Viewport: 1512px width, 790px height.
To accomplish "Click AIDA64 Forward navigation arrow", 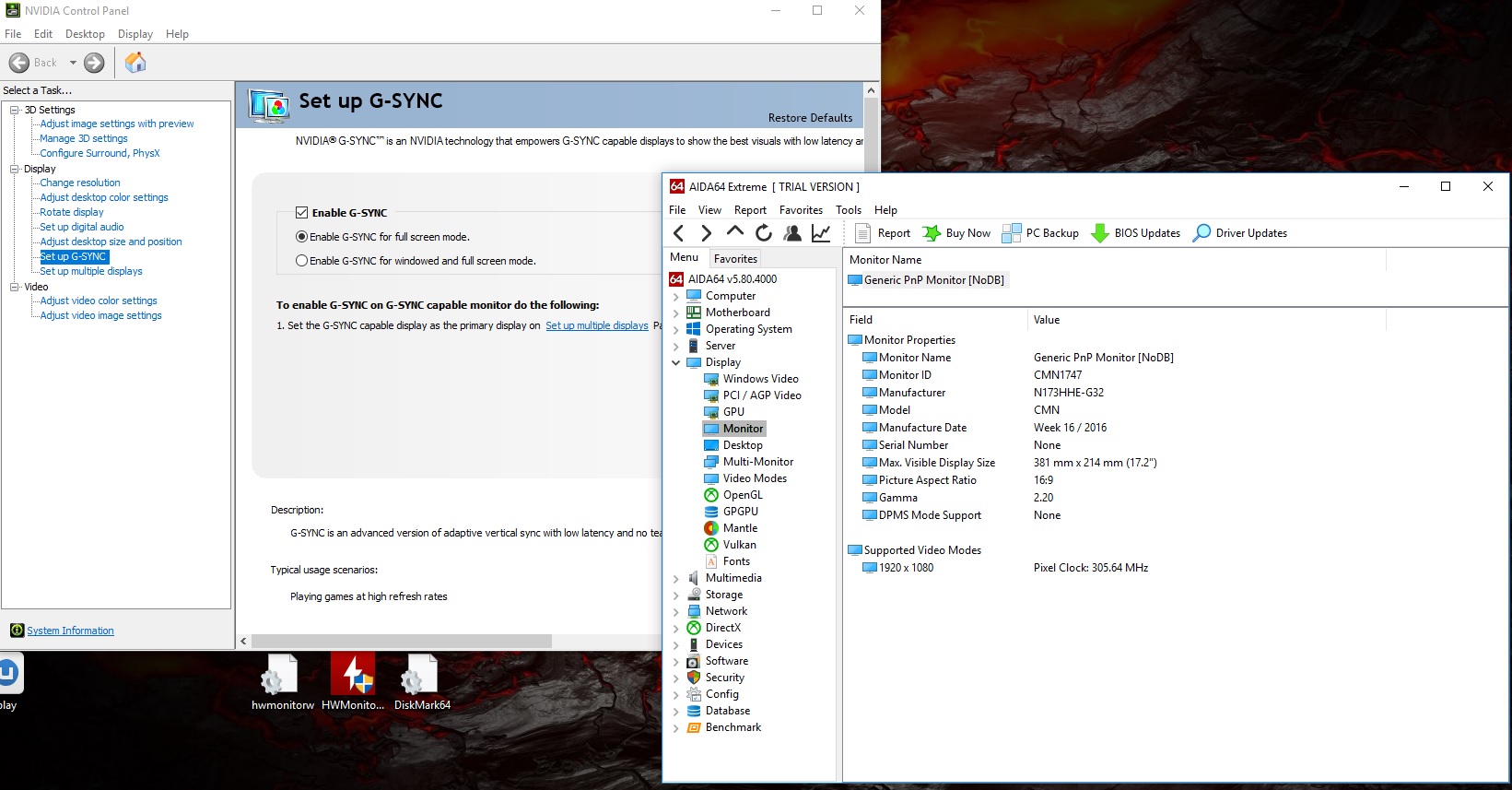I will coord(707,233).
